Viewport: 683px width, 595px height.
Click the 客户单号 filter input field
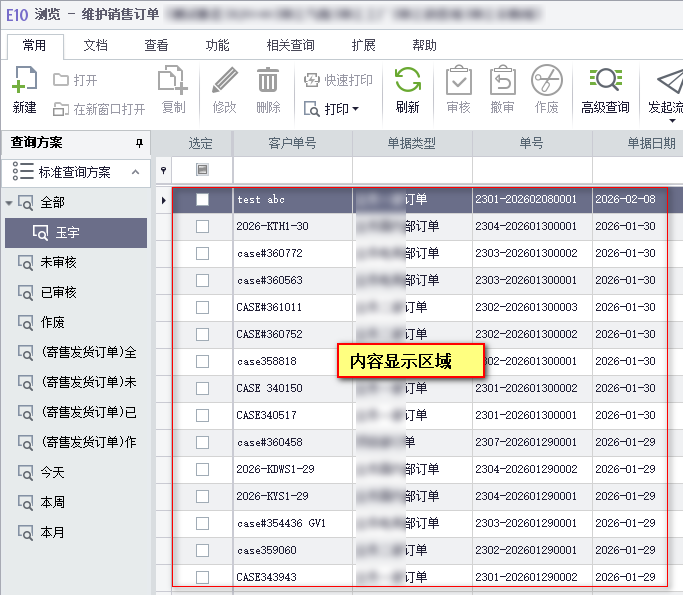point(292,170)
